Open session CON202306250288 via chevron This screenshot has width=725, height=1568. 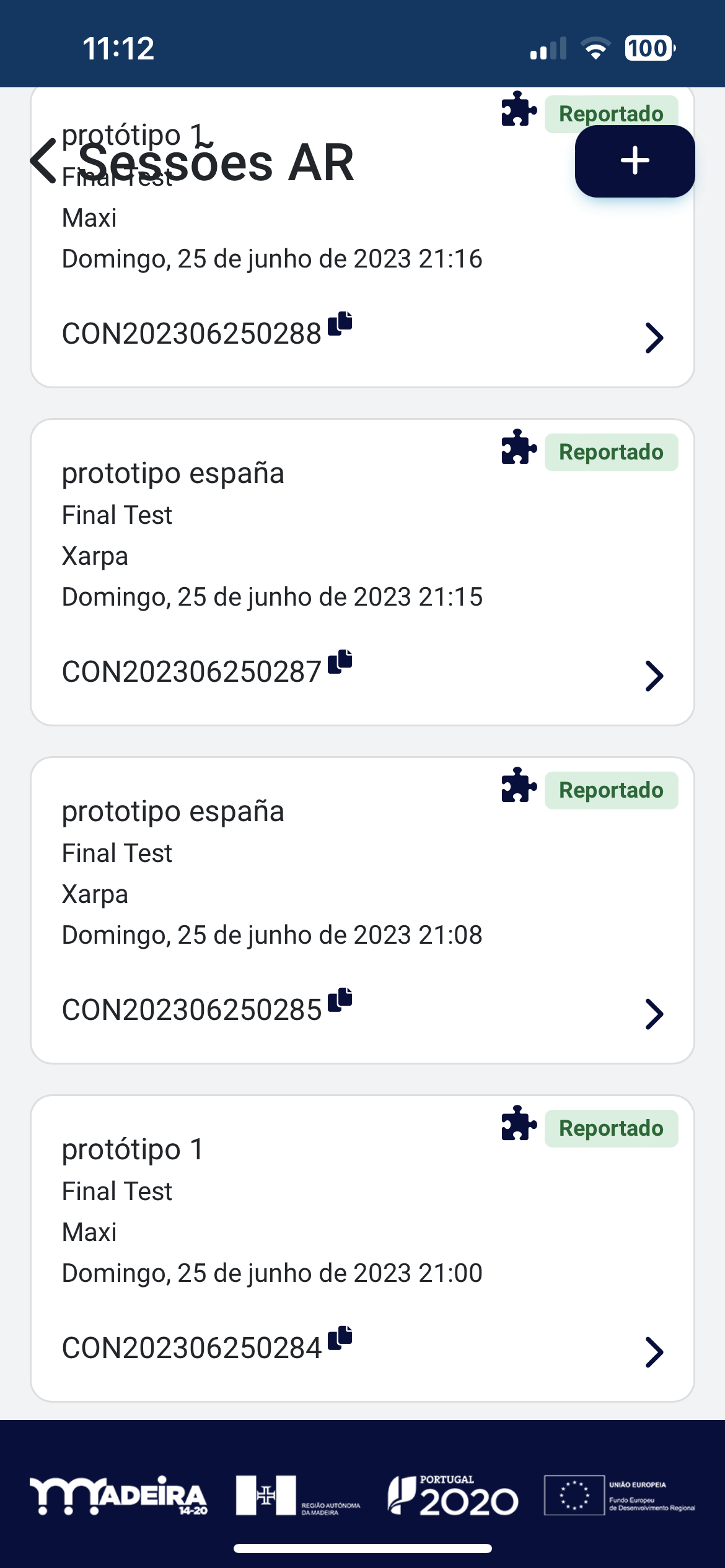(654, 338)
